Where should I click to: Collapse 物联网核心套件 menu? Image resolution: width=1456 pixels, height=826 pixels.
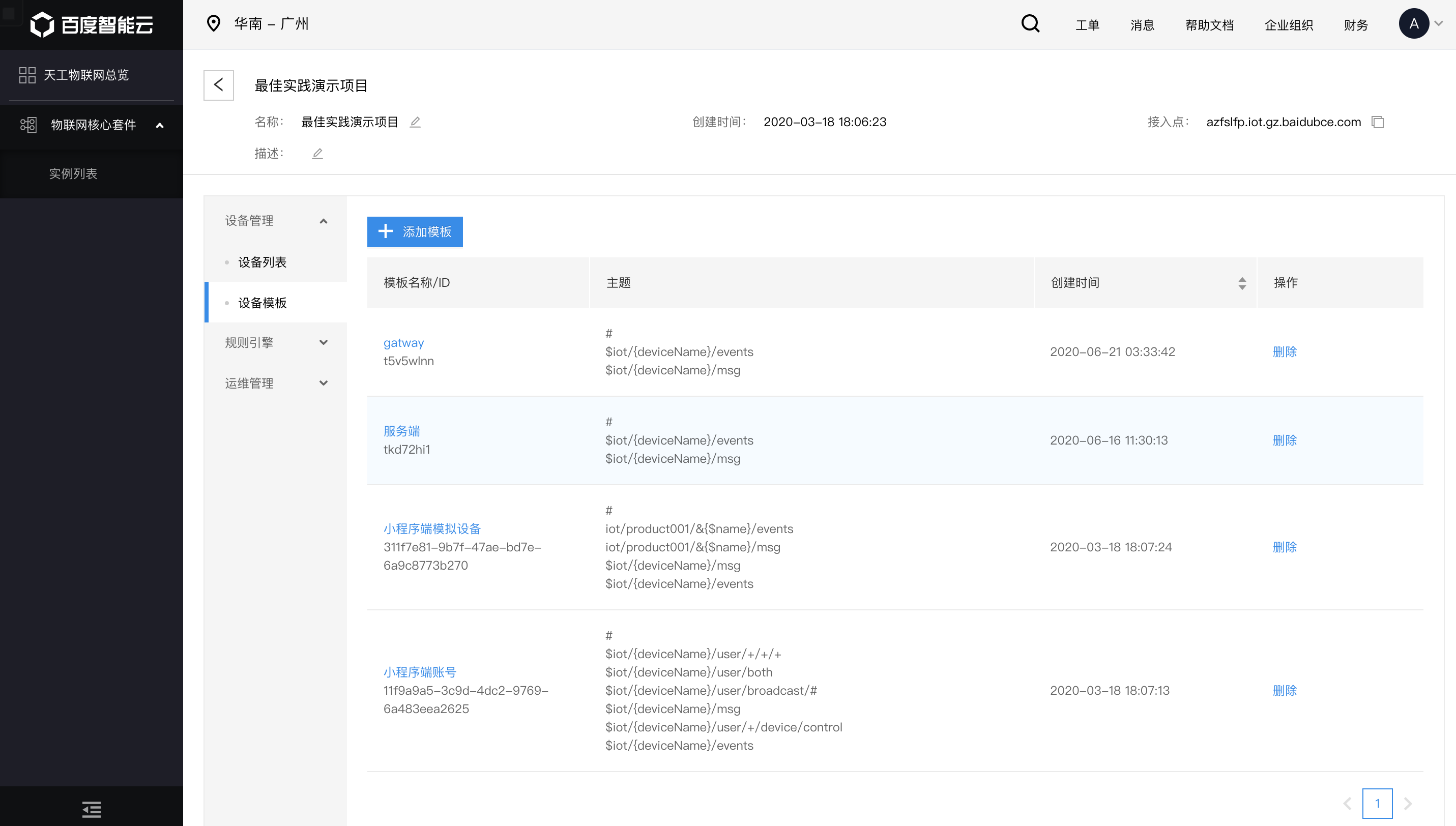coord(160,125)
